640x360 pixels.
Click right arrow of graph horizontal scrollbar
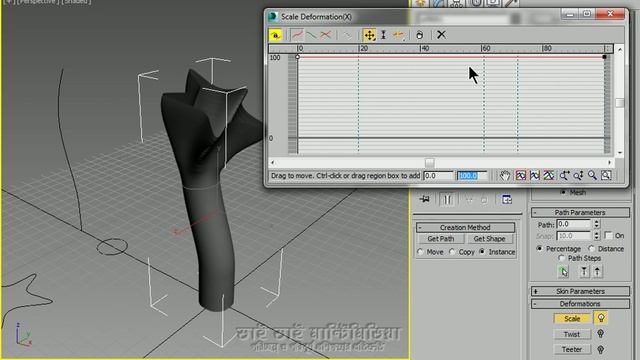[610, 162]
